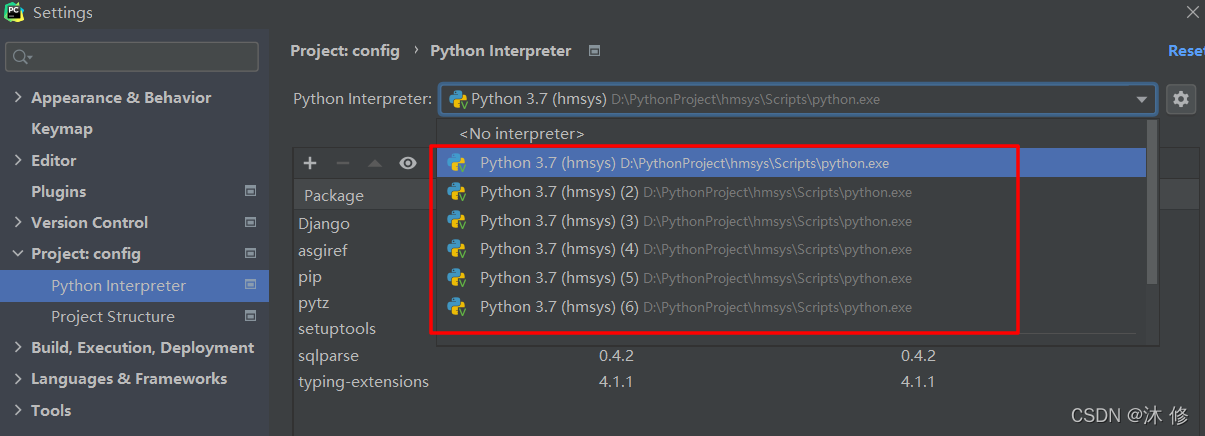1205x436 pixels.
Task: Click project-level icon beside Project: config
Action: (x=250, y=254)
